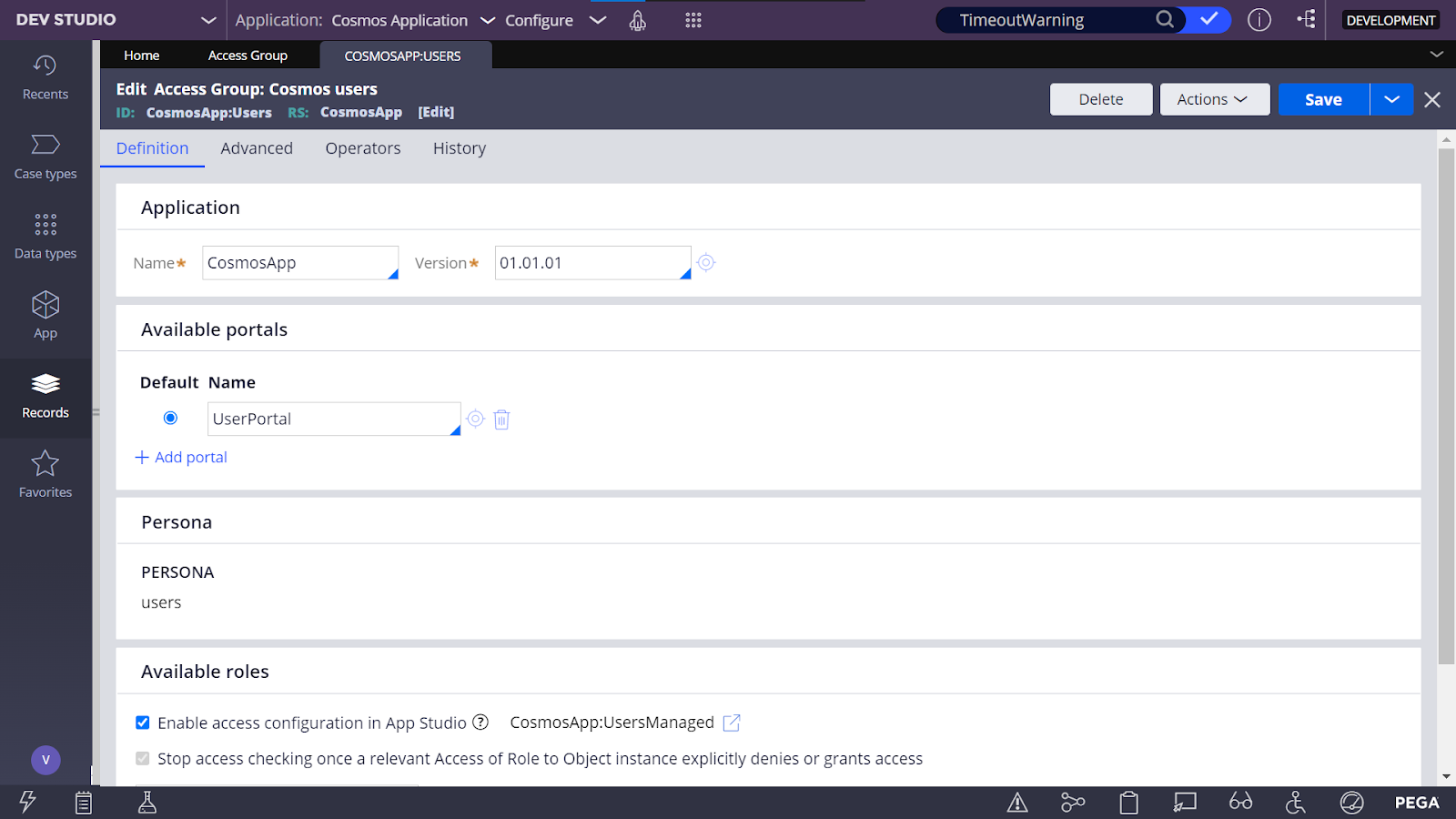Click the CosmosApp:UsersManaged text
Screen dimensions: 1456x819
pos(612,723)
